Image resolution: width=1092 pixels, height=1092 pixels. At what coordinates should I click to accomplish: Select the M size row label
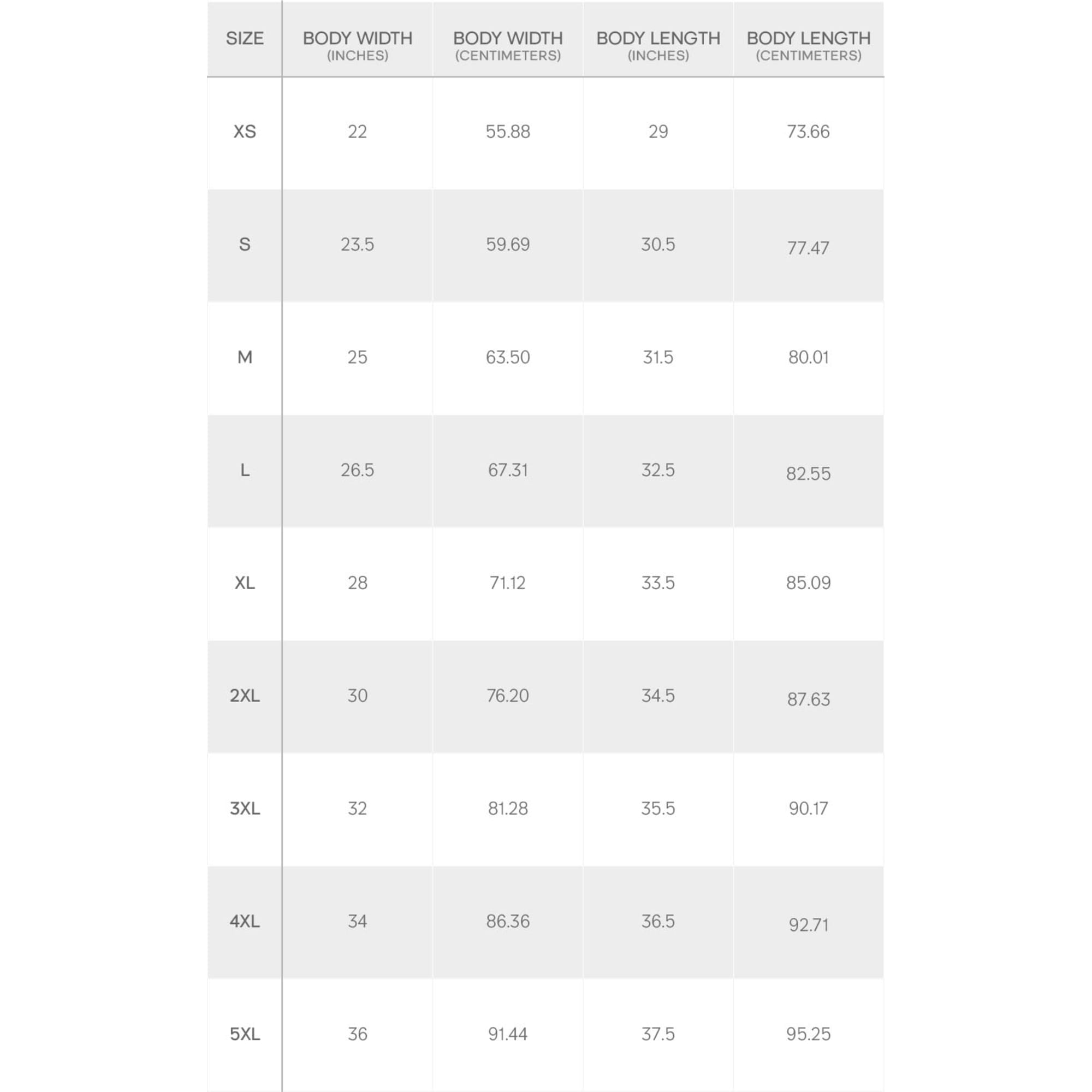tap(245, 357)
